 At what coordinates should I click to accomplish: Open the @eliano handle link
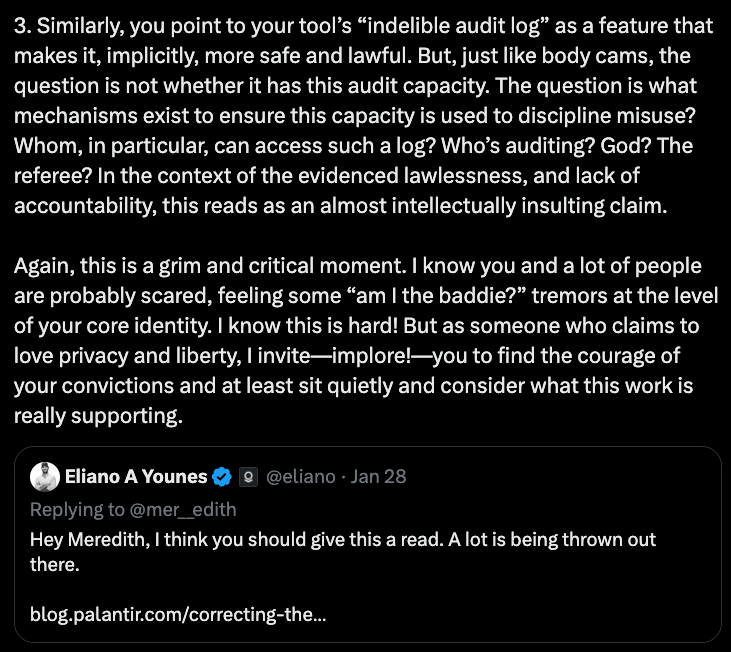(x=301, y=477)
